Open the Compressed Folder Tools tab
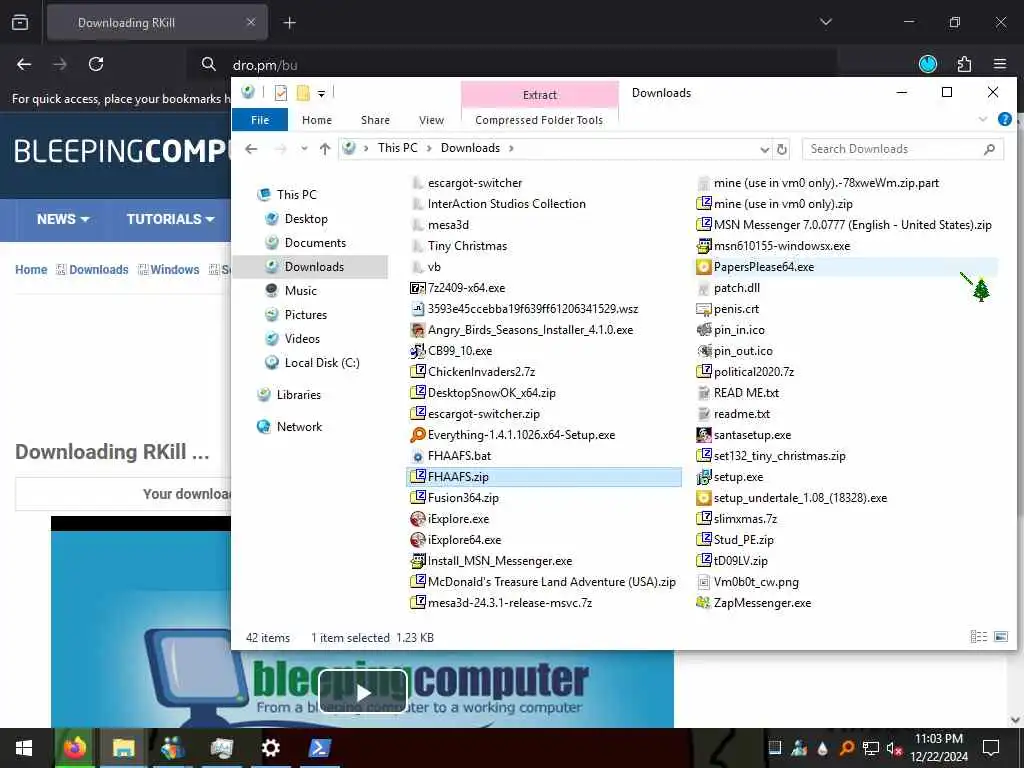 [x=539, y=120]
